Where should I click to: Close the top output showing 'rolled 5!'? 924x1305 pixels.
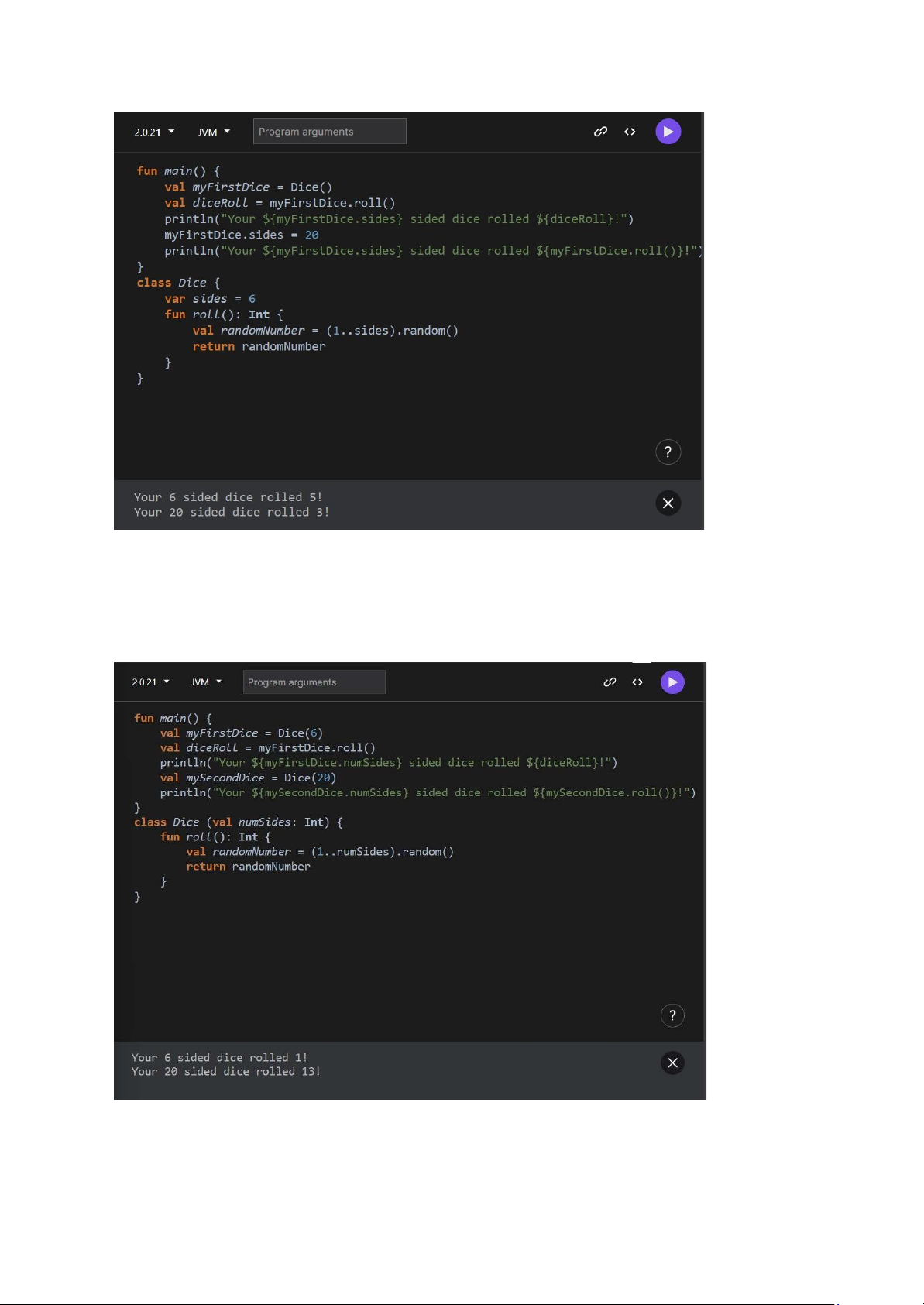pos(668,503)
